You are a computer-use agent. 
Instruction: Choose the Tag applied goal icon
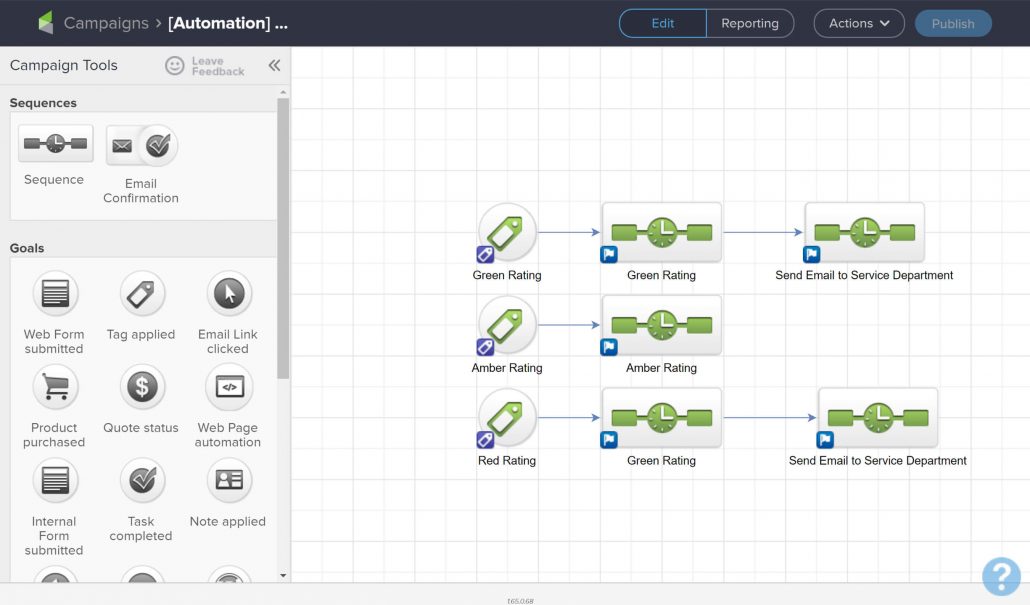[x=142, y=293]
